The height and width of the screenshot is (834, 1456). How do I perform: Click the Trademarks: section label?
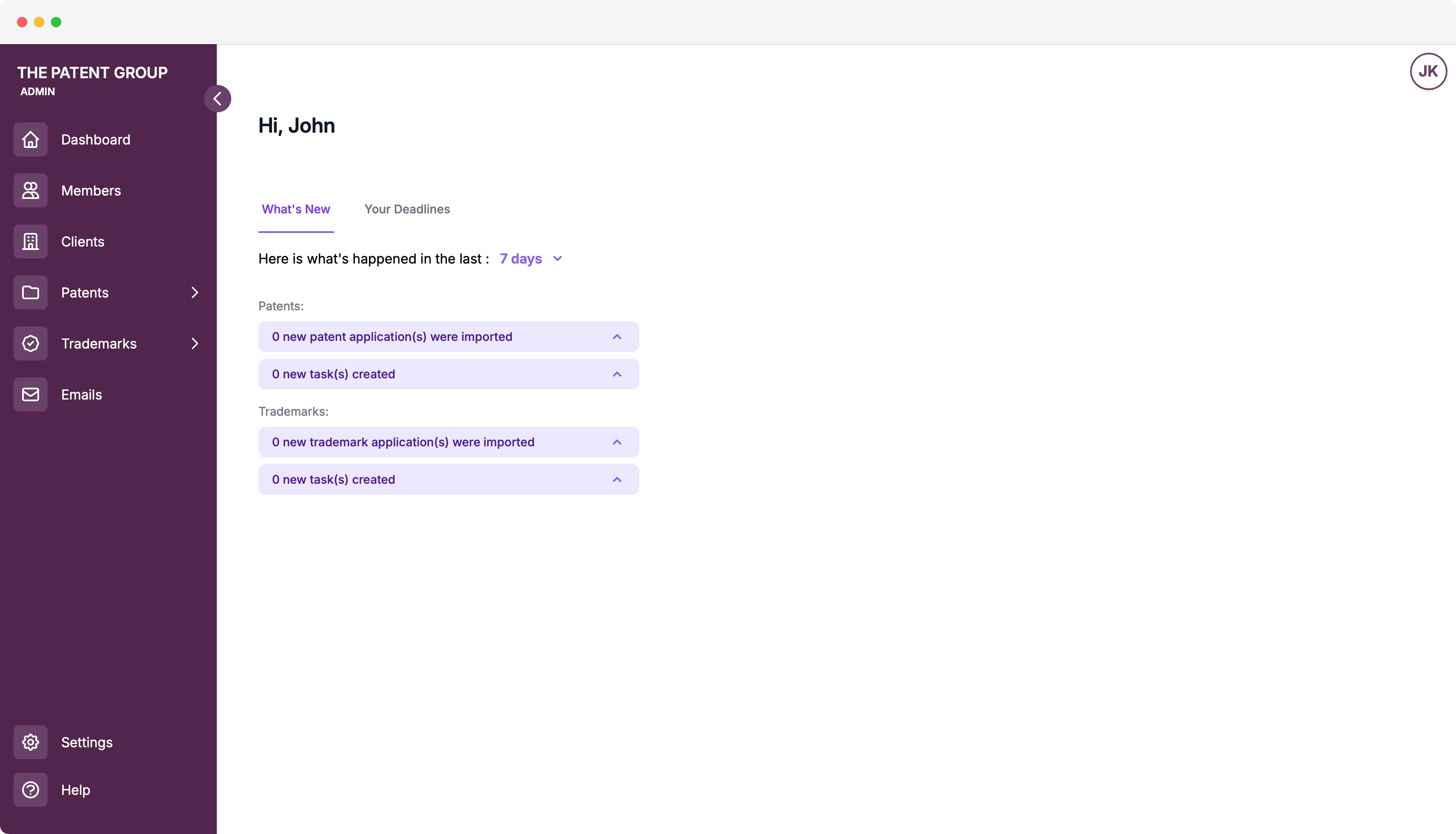click(293, 411)
